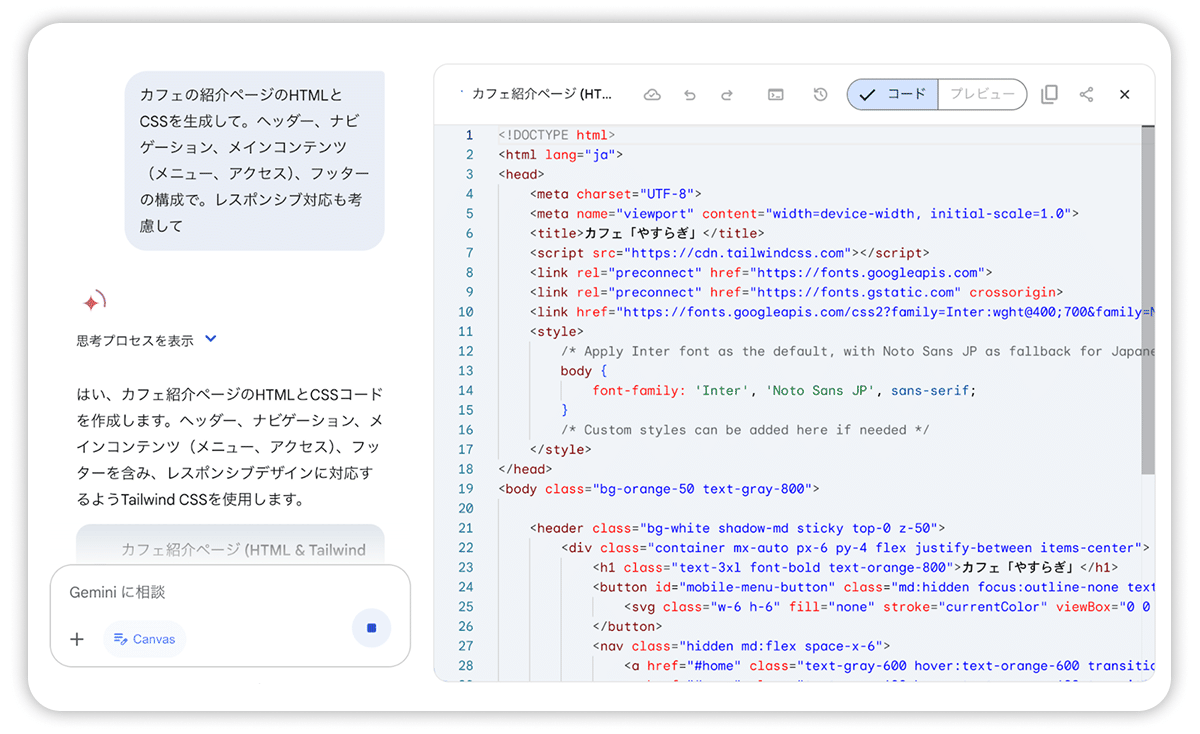Click the meta charset="UTF-8" line

[616, 194]
